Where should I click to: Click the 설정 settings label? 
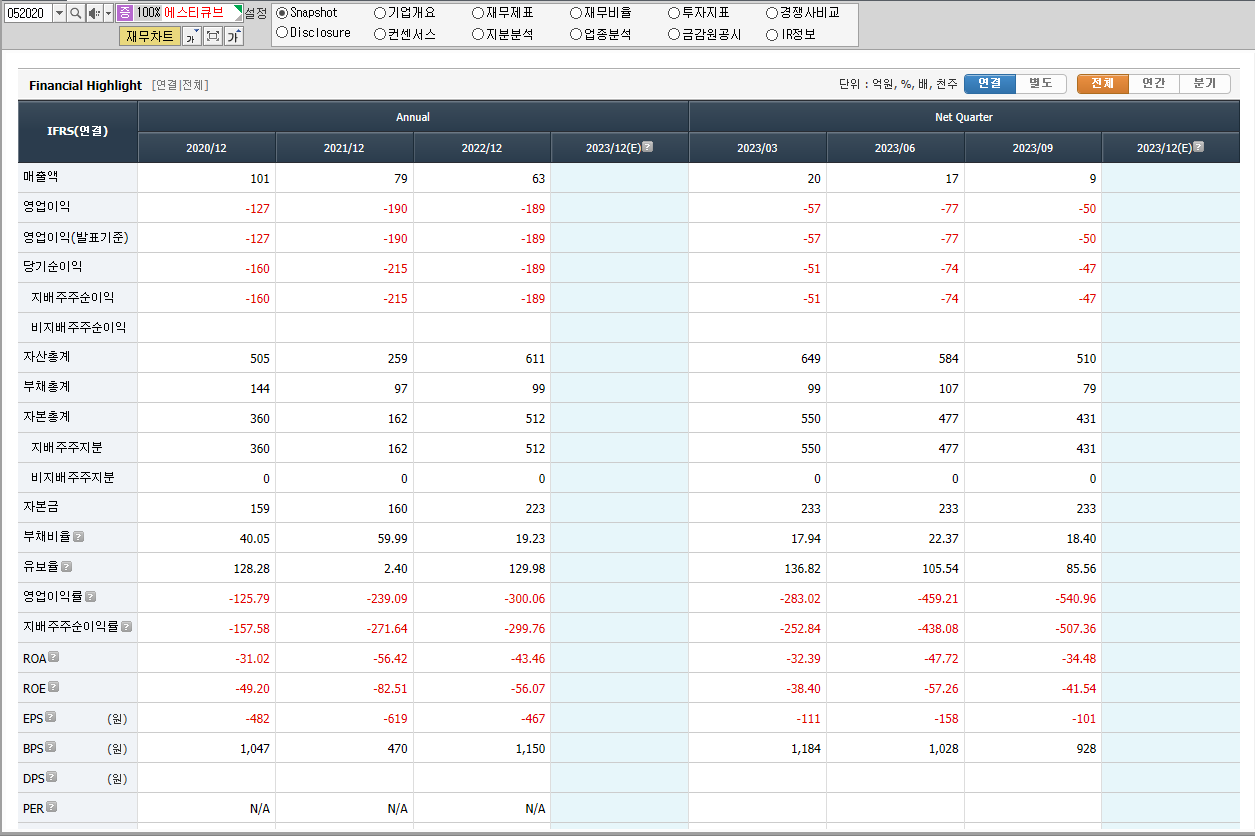256,13
